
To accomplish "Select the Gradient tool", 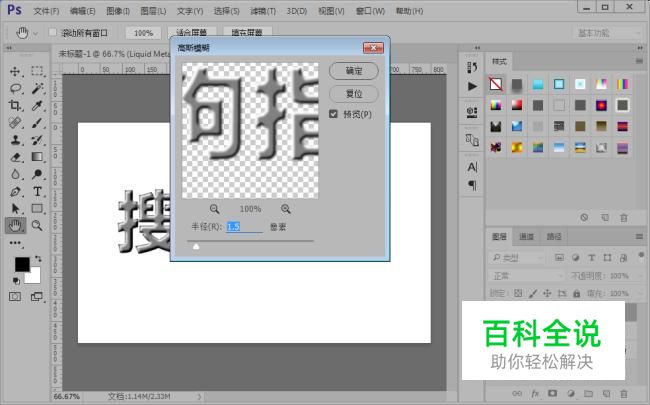I will (x=37, y=157).
